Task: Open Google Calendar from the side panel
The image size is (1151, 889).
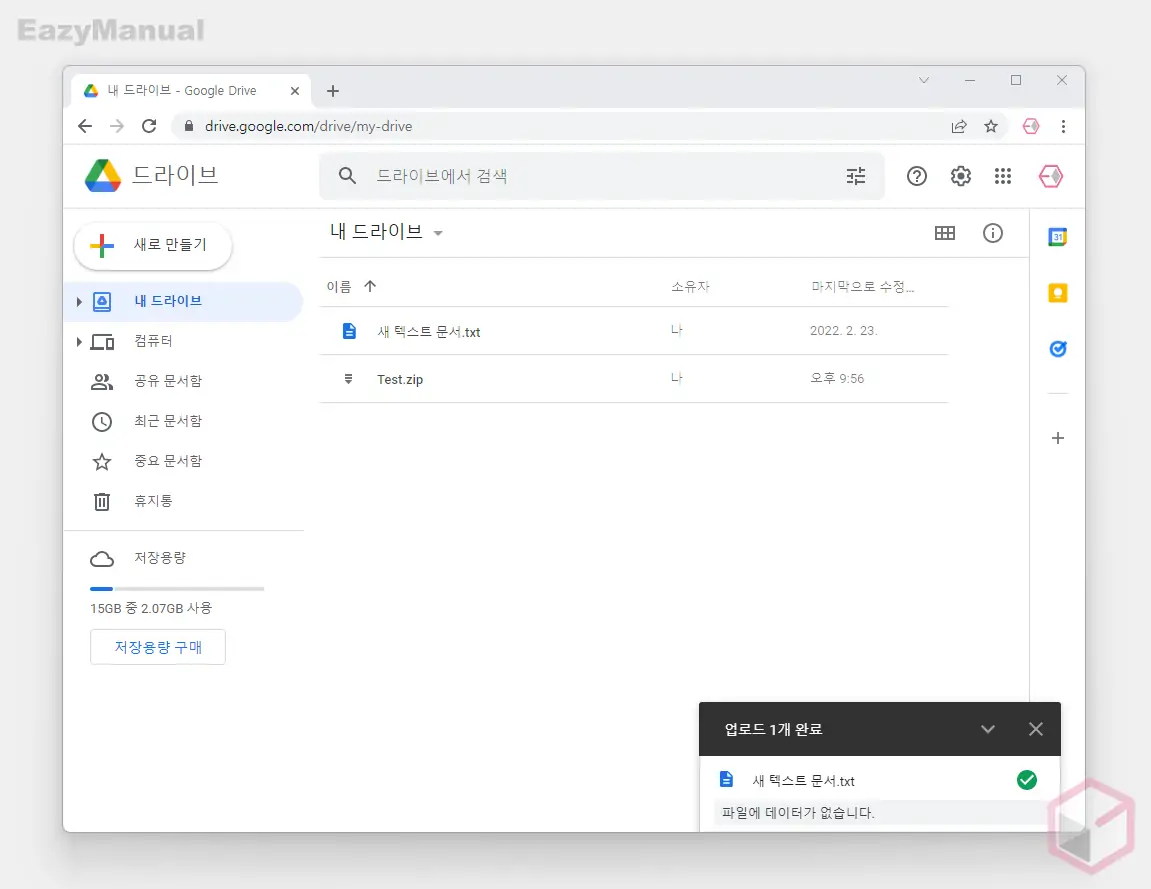Action: coord(1057,237)
